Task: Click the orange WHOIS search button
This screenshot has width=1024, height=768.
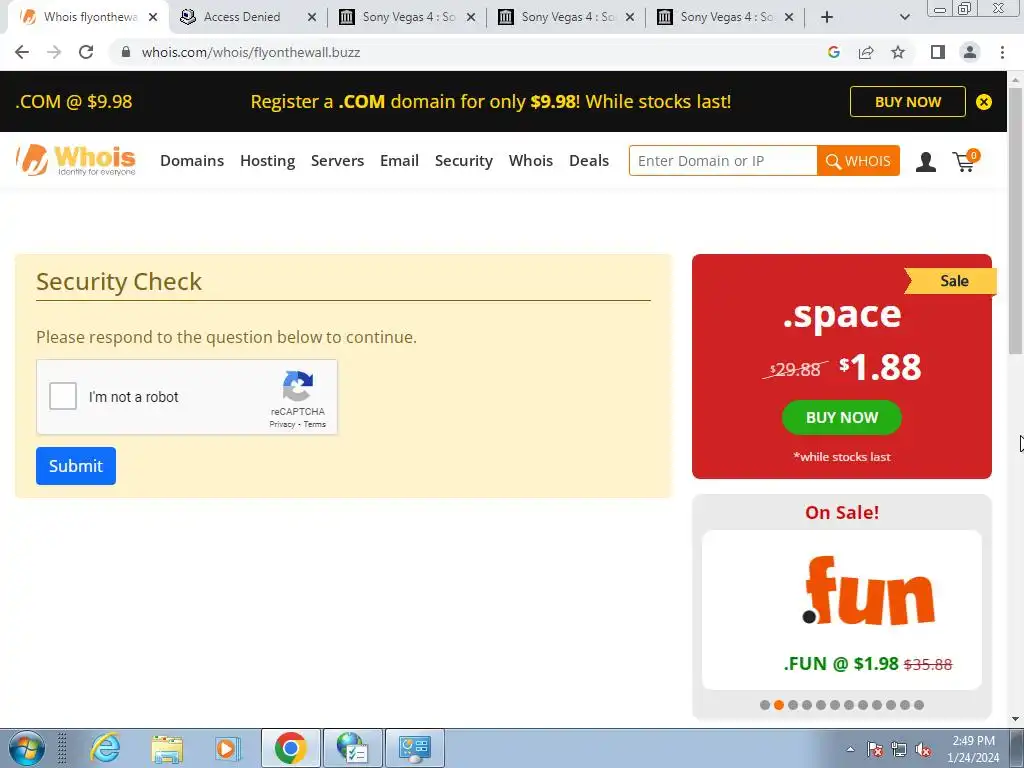Action: (x=858, y=161)
